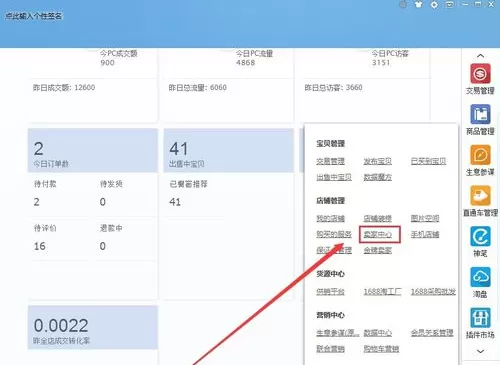Open the 图片空间 link
Image resolution: width=500 pixels, height=365 pixels.
tap(425, 218)
